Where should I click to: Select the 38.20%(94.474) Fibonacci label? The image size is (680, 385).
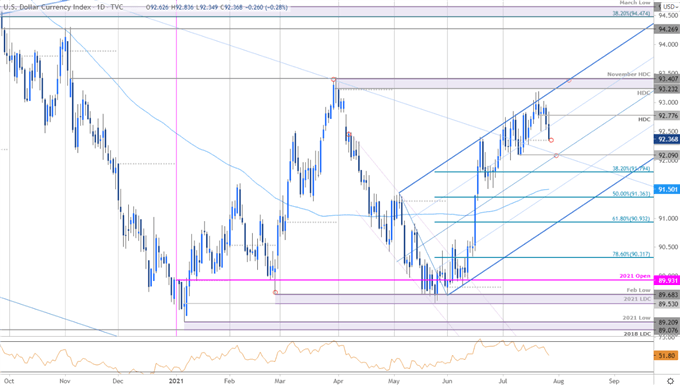coord(632,13)
